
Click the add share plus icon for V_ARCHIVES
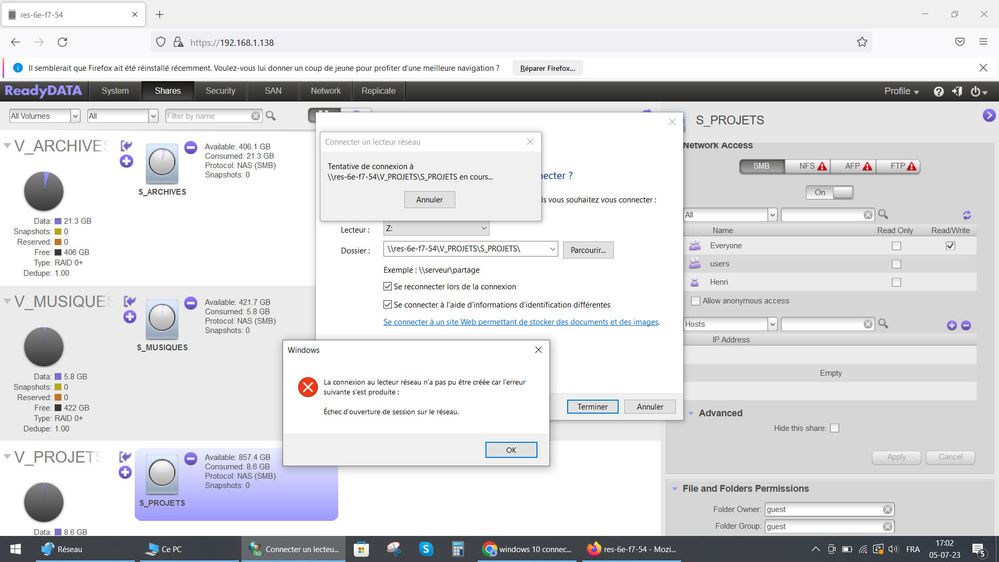(x=126, y=161)
